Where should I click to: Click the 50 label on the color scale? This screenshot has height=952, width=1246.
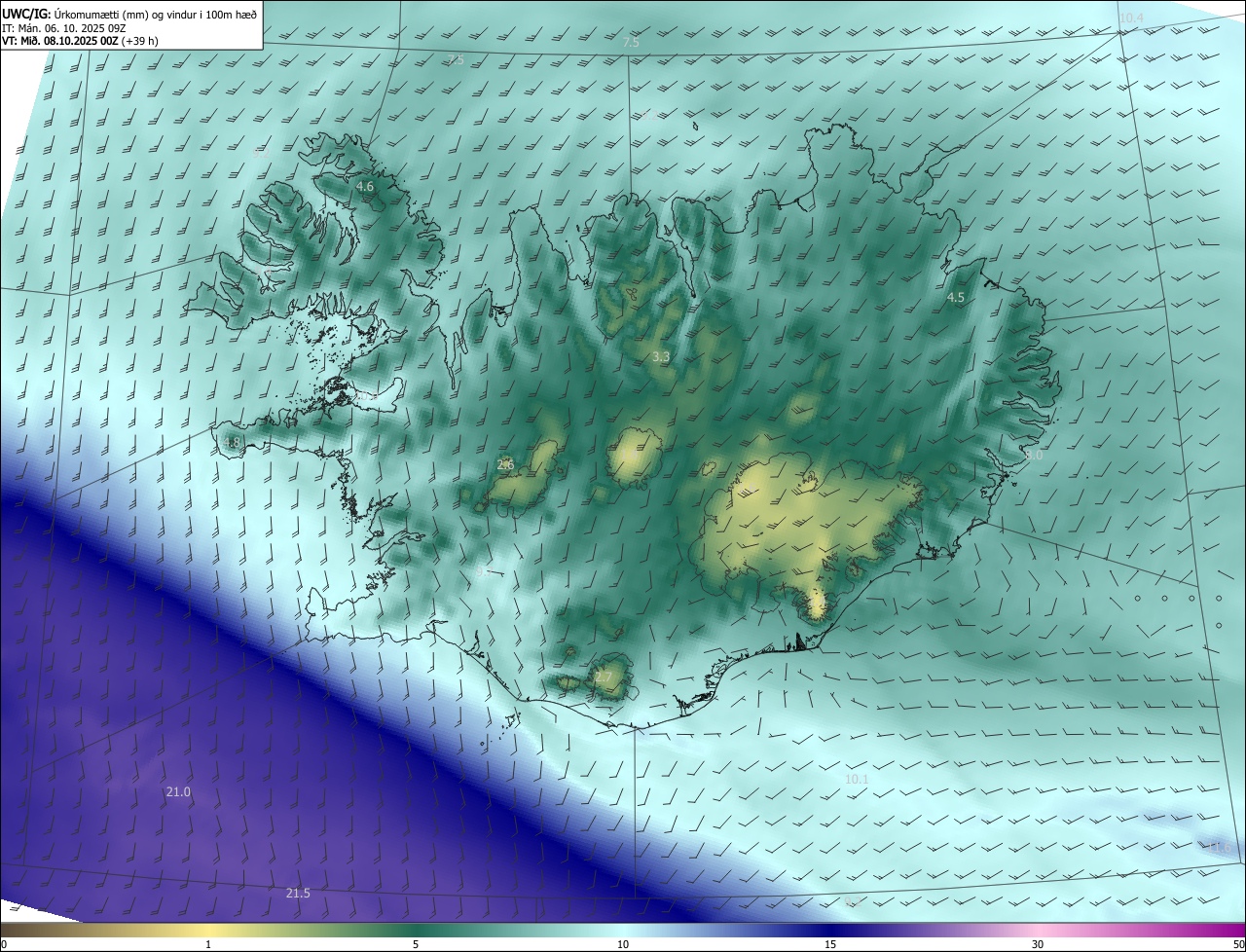coord(1238,944)
